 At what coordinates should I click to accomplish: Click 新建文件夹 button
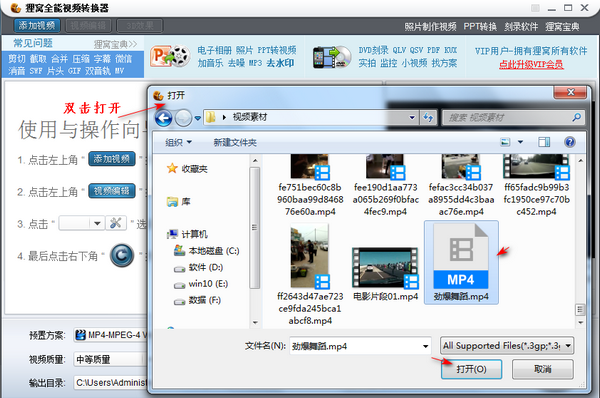click(x=235, y=143)
